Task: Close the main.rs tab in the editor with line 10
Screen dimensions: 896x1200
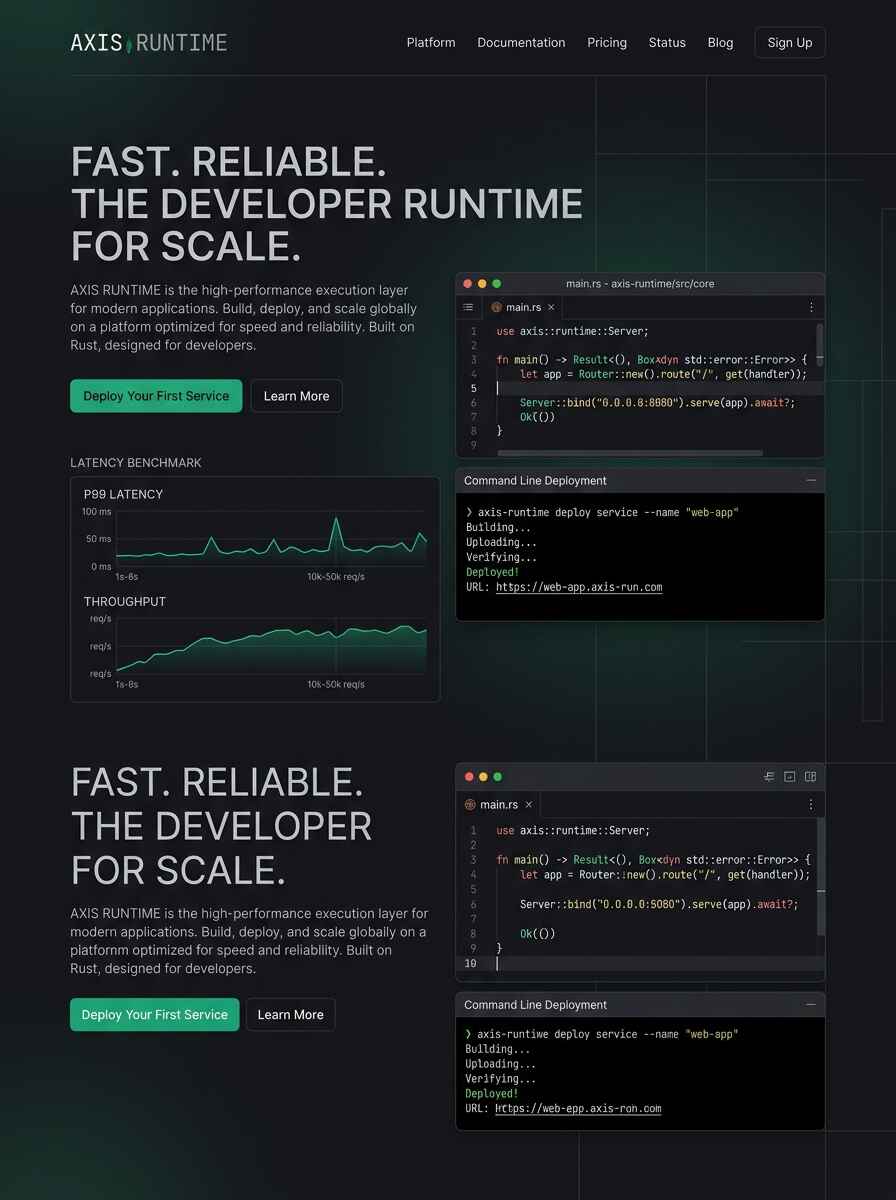Action: (x=529, y=804)
